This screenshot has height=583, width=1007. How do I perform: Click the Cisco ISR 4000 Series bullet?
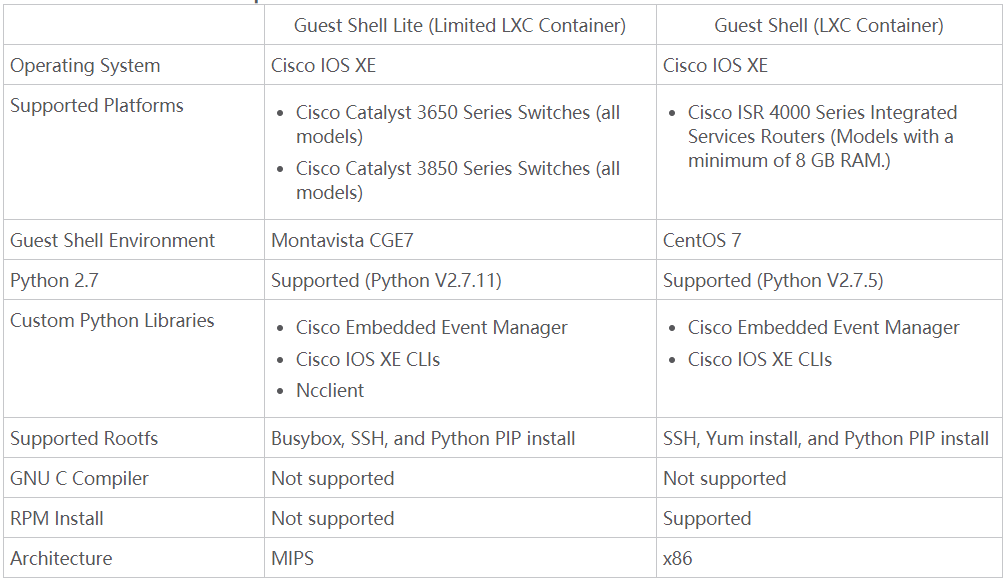click(x=822, y=136)
